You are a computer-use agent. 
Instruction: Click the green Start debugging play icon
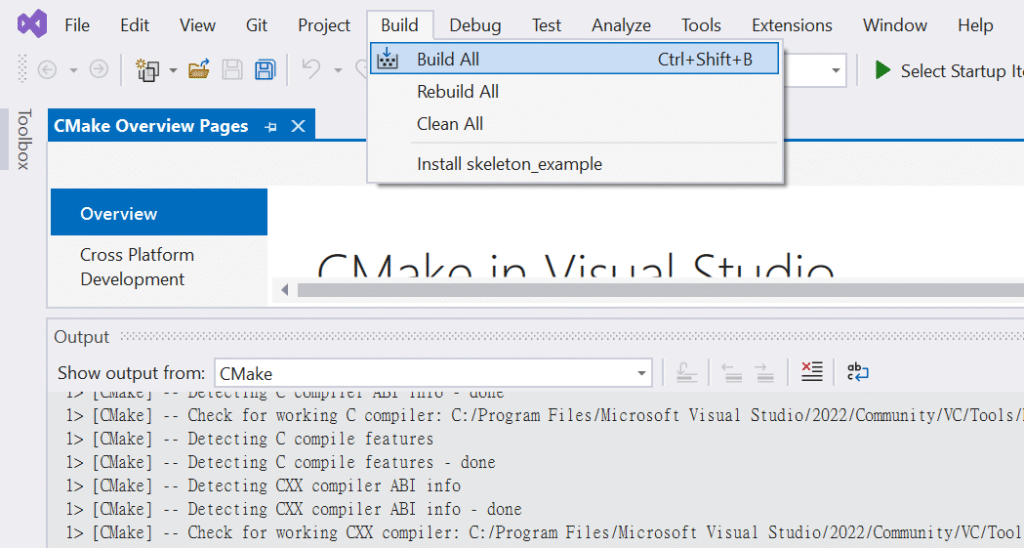[x=882, y=70]
